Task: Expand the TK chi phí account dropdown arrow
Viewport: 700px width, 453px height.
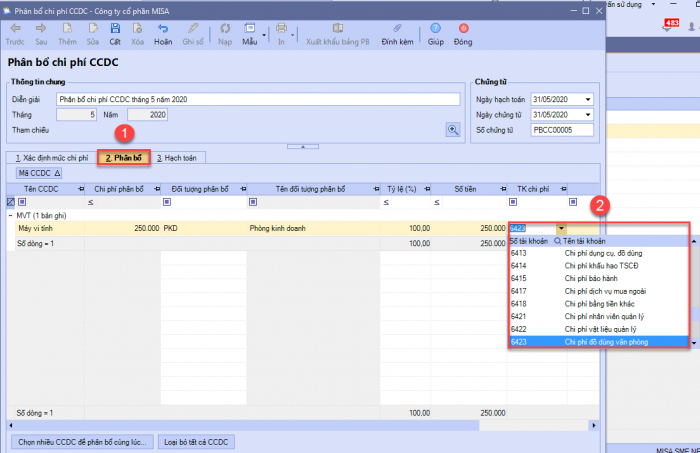Action: click(x=561, y=229)
